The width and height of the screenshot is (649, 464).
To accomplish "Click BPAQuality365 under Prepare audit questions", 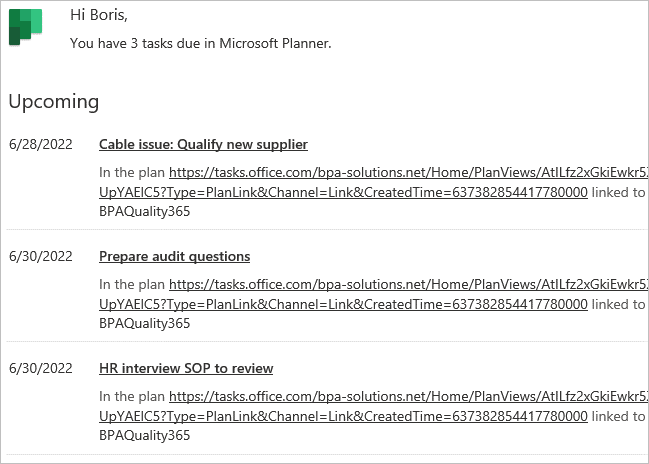I will coord(144,324).
